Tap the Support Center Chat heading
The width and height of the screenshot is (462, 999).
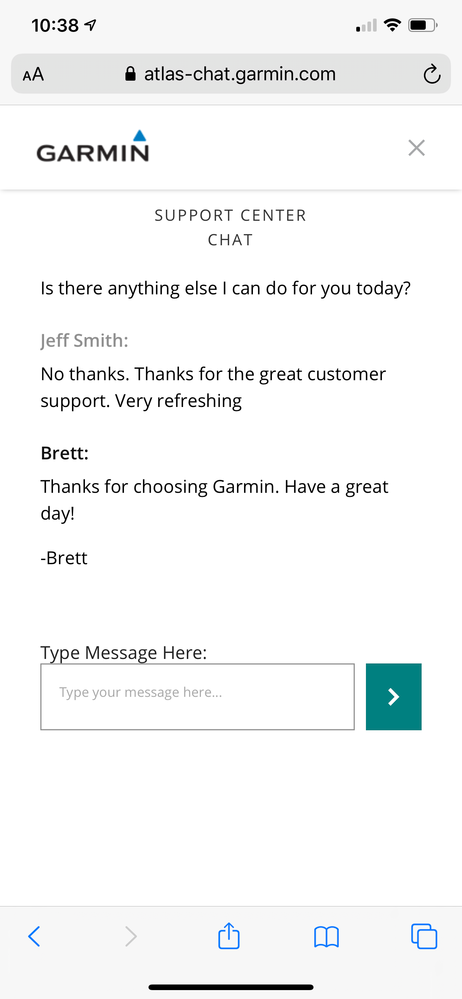(x=231, y=227)
